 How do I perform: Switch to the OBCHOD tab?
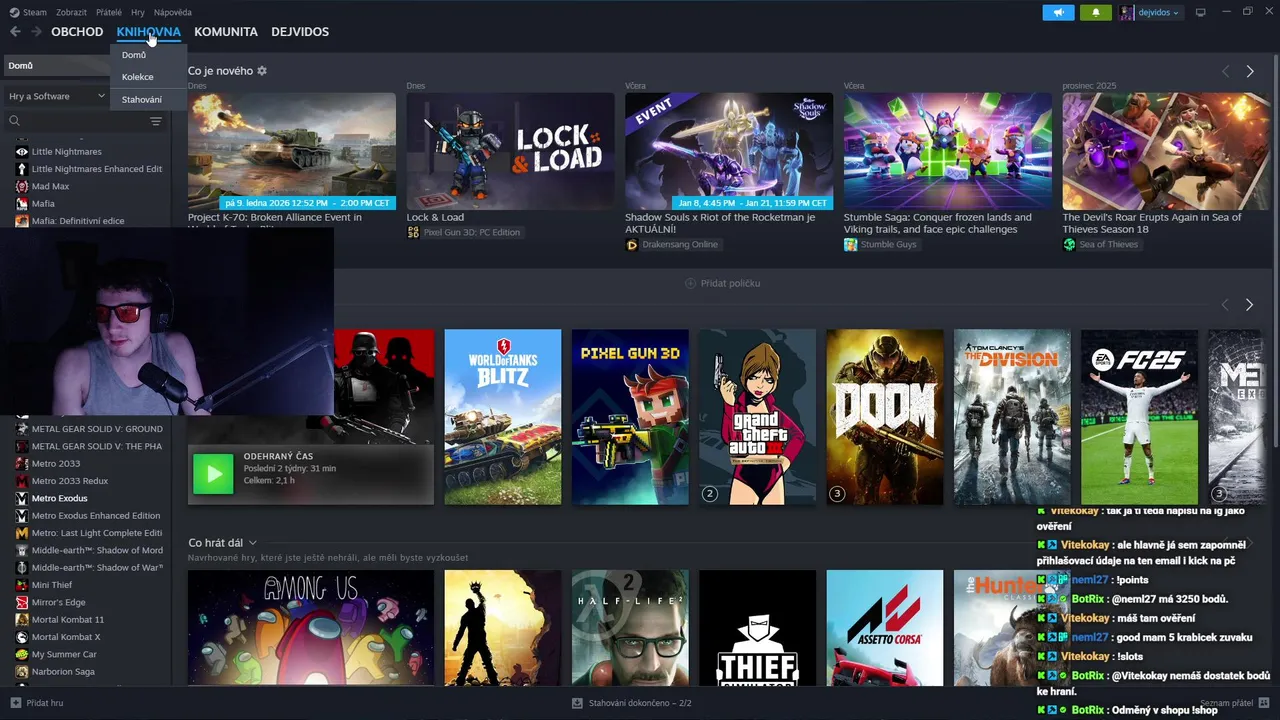(77, 32)
